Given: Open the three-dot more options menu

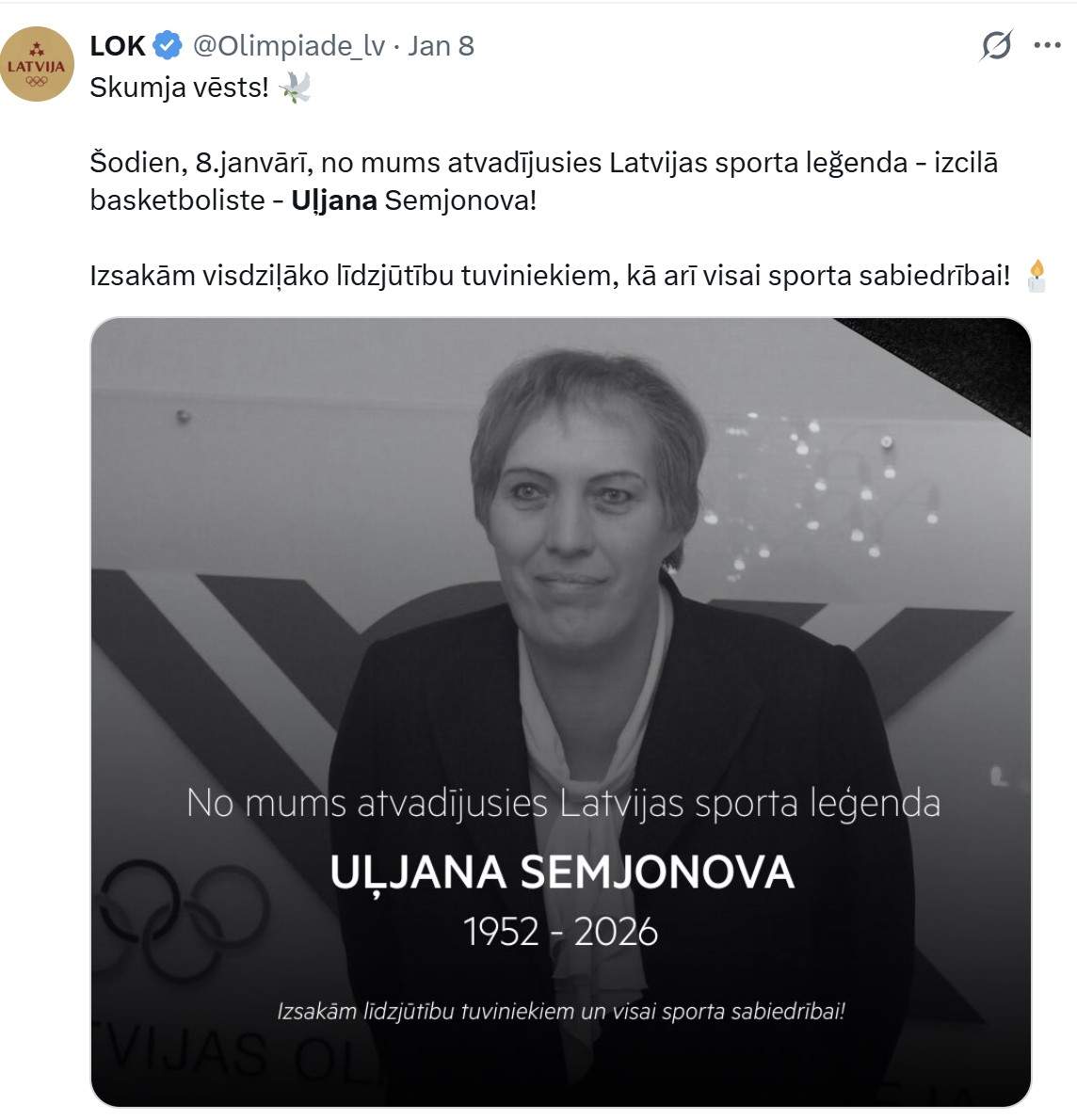Looking at the screenshot, I should point(1047,46).
